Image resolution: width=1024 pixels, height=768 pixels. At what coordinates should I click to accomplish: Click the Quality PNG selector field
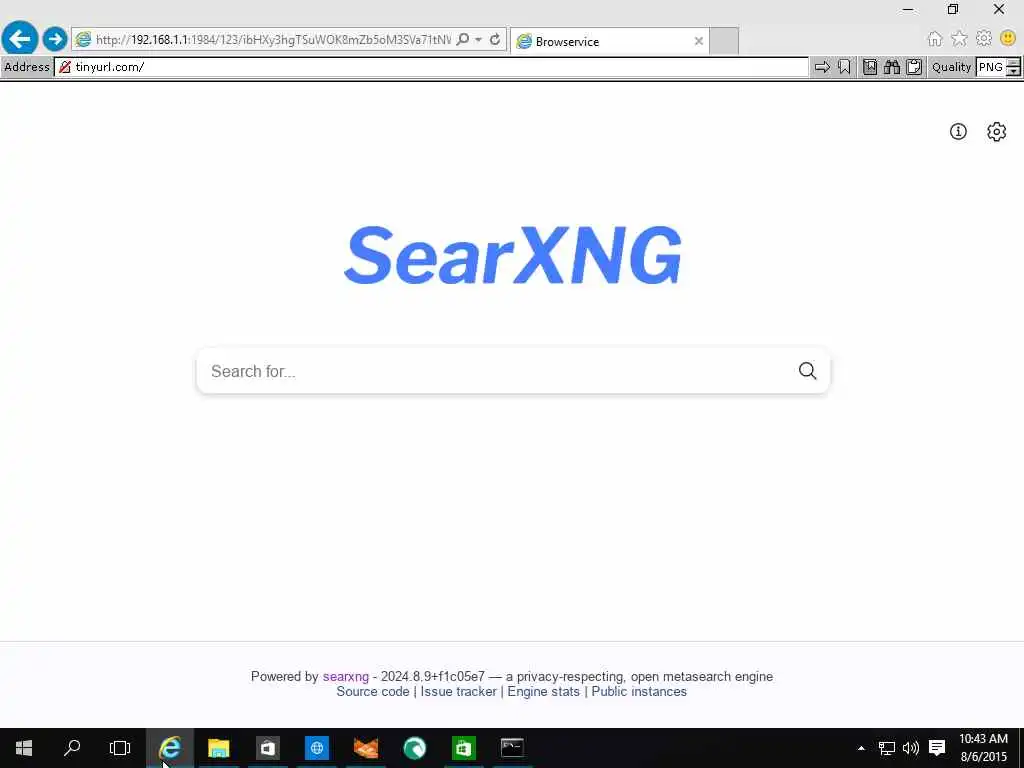pos(991,67)
